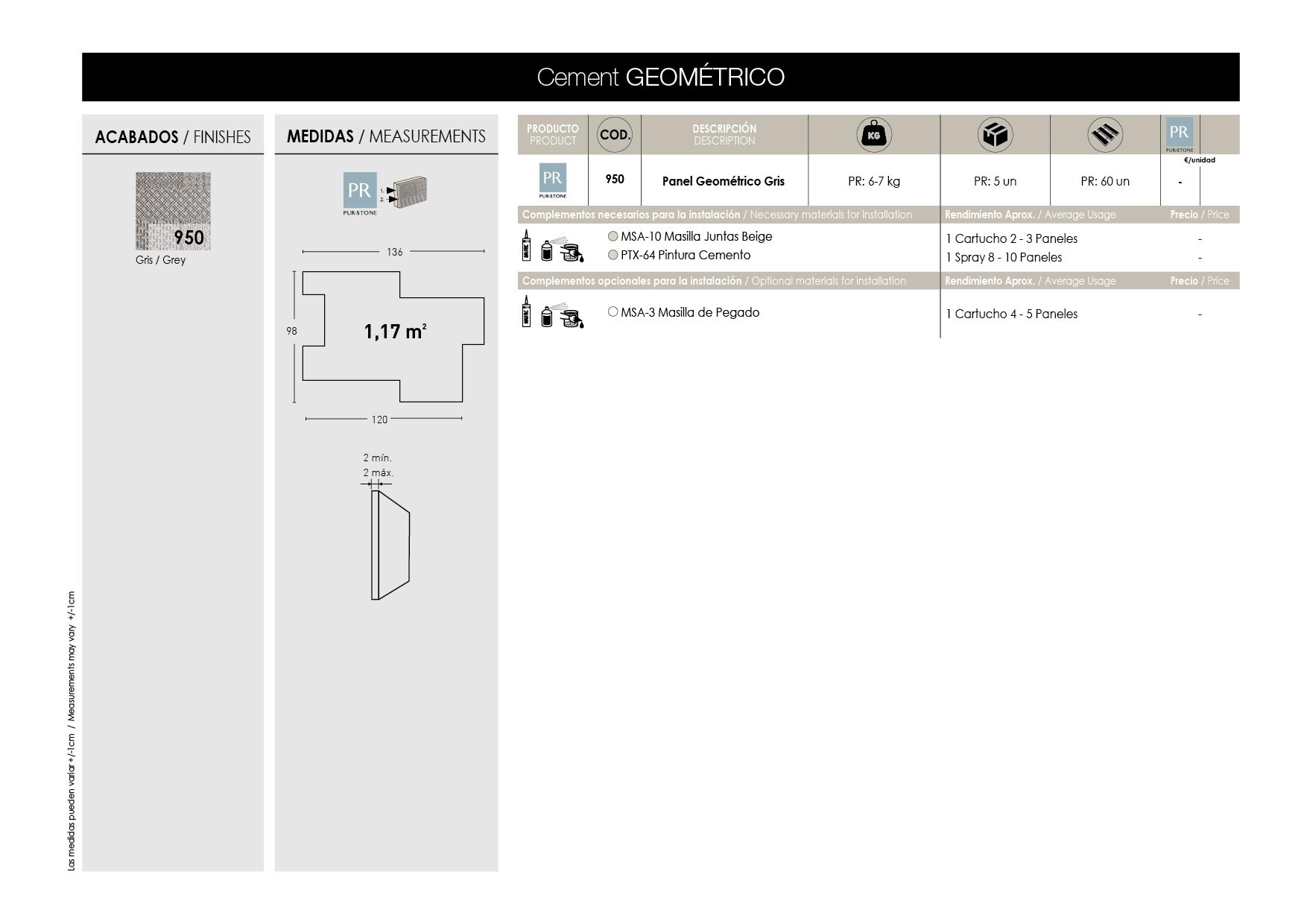The image size is (1307, 924).
Task: Click the PRODUCTO PRODUCT column header
Action: tap(553, 135)
